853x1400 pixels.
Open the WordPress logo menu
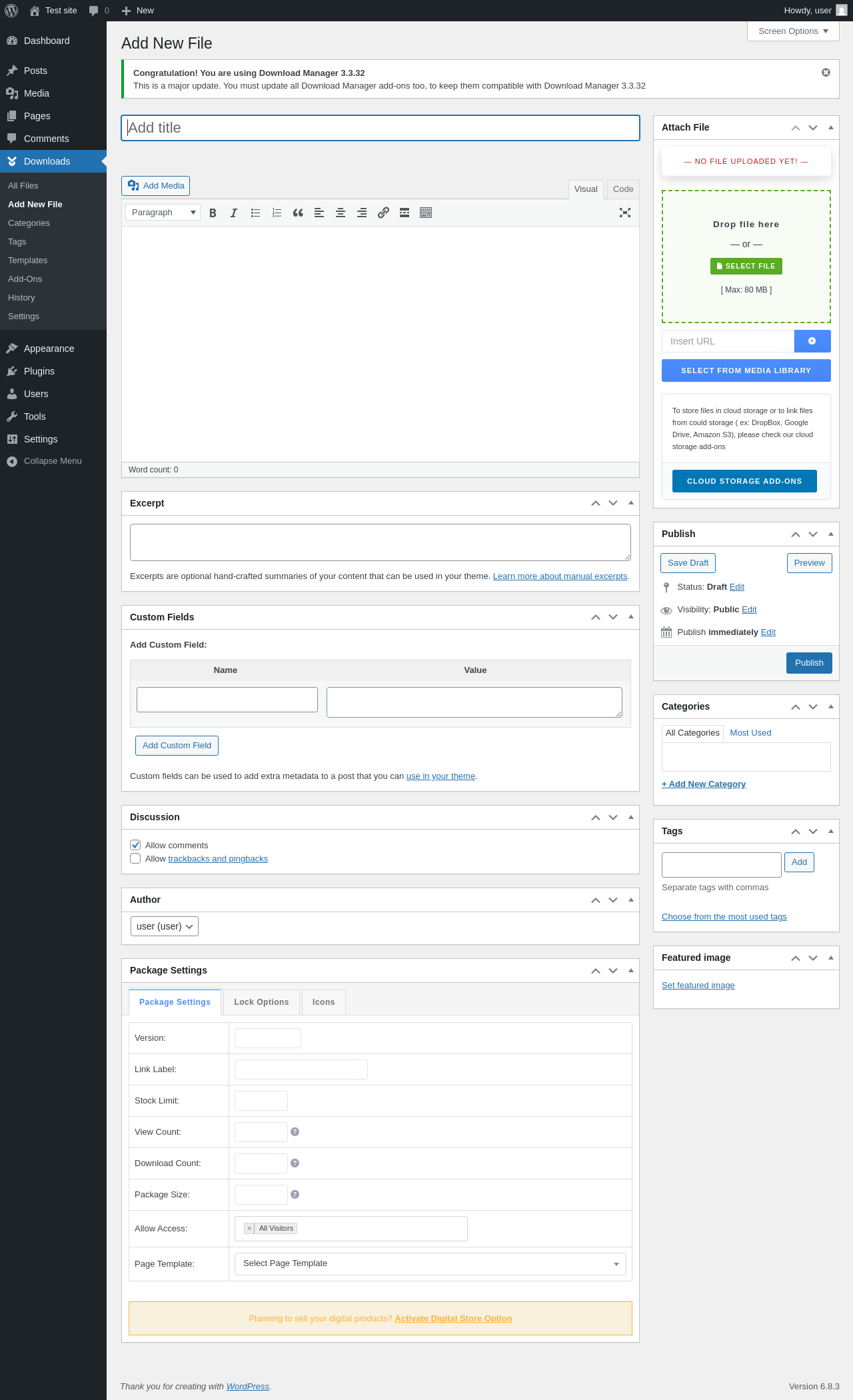click(x=11, y=11)
